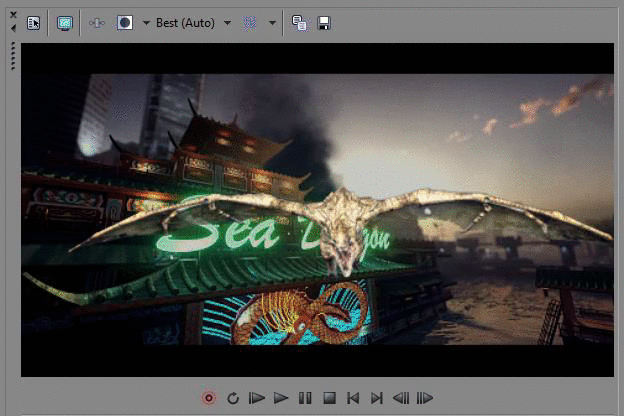Start recording with the Record button

[209, 398]
